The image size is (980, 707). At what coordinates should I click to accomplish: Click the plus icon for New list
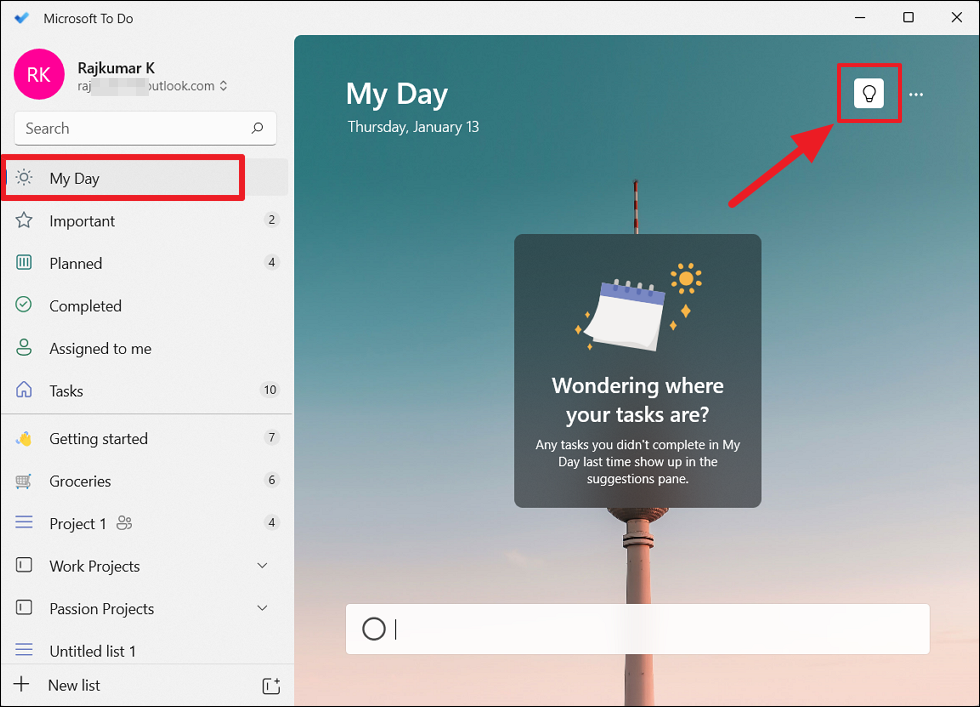(x=21, y=684)
